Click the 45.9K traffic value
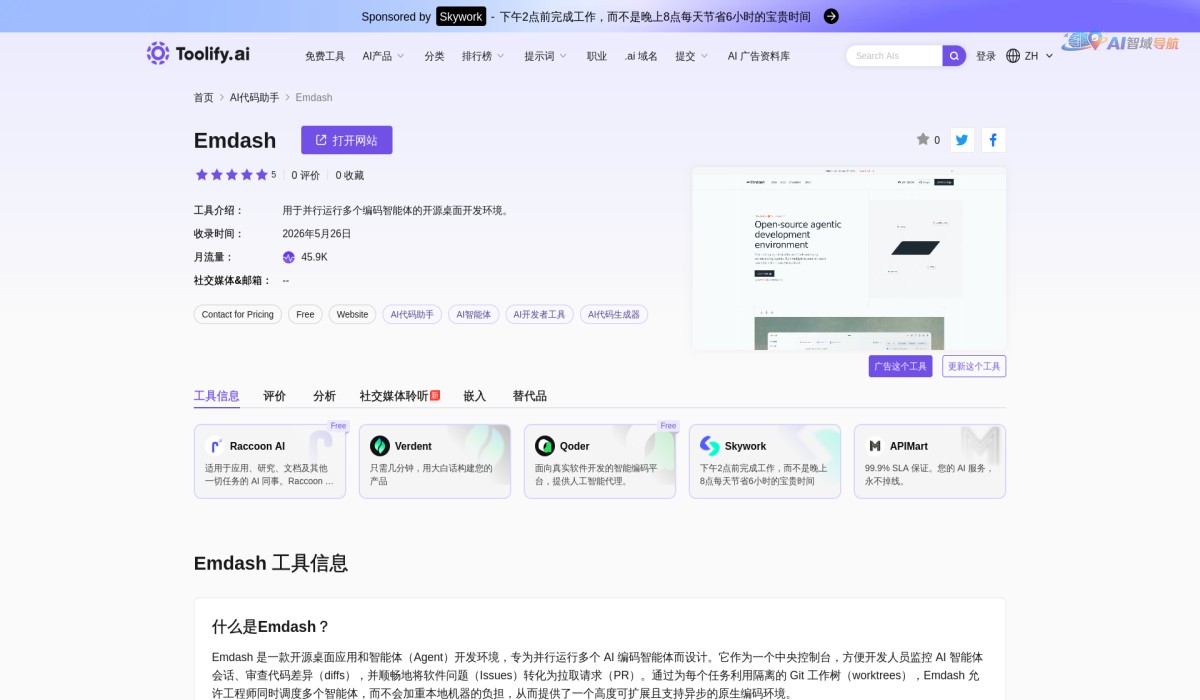 314,257
